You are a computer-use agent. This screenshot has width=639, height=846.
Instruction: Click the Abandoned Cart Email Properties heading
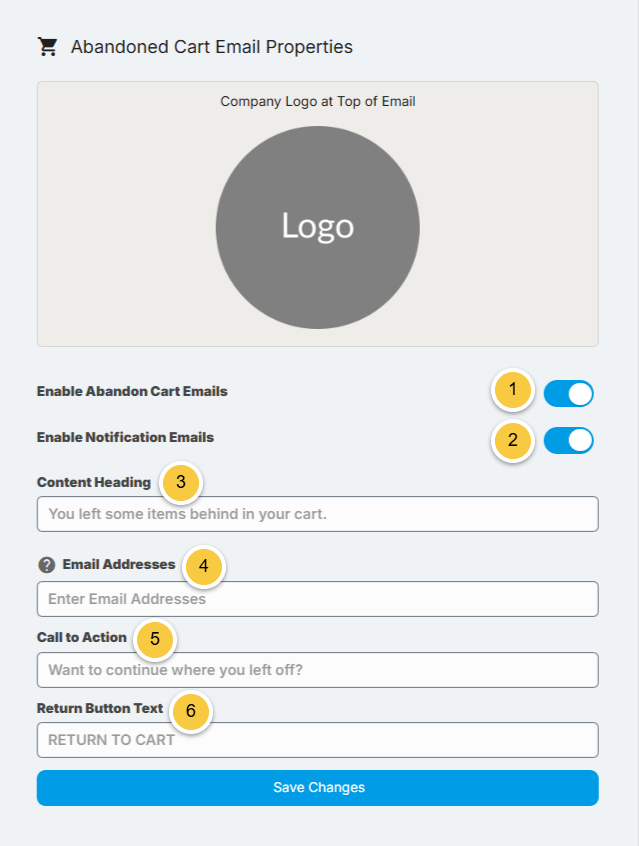[x=212, y=47]
